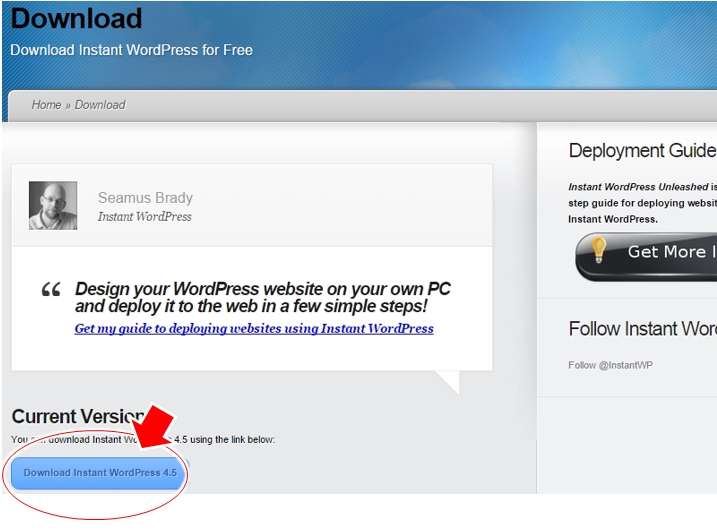Click the Get More Info black button
This screenshot has height=532, width=717.
pos(646,256)
